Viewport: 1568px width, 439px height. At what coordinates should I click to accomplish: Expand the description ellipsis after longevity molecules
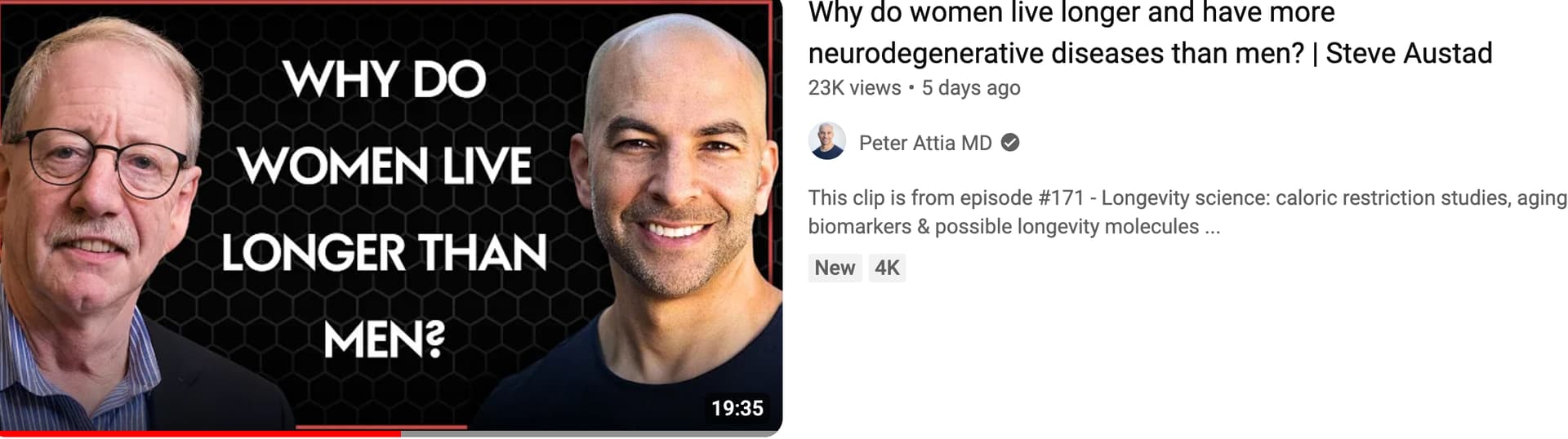1213,227
